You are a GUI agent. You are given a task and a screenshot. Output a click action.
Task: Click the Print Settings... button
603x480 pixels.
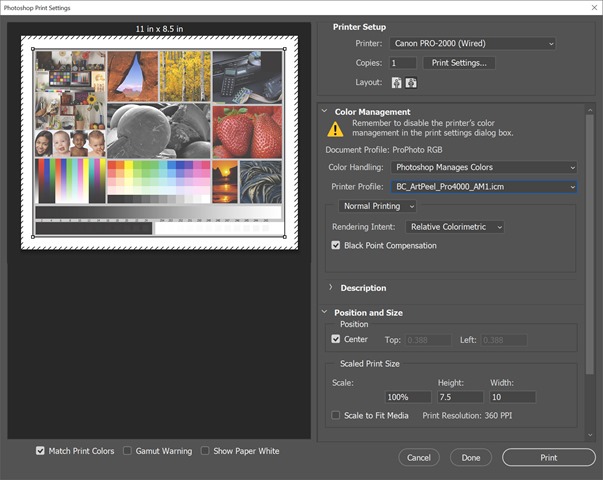tap(459, 63)
